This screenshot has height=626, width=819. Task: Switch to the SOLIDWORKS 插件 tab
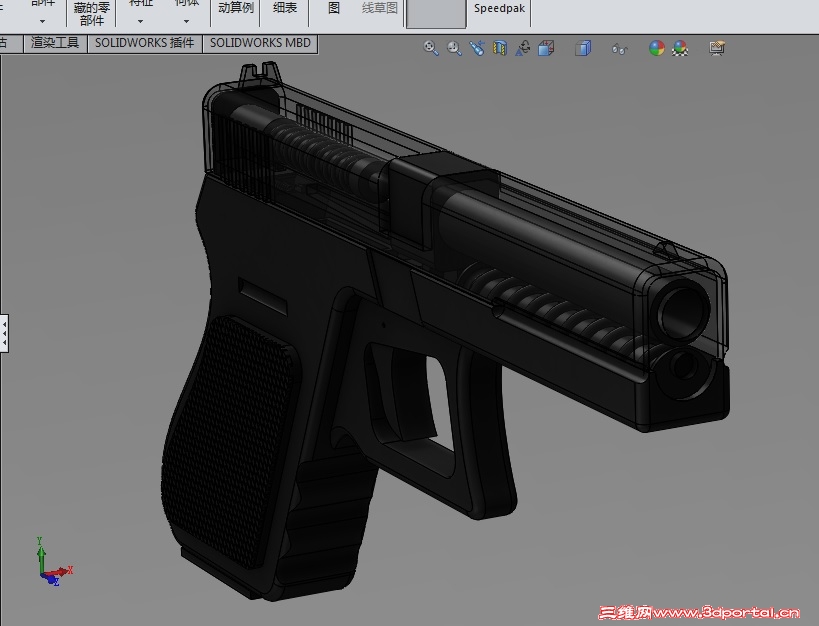145,43
